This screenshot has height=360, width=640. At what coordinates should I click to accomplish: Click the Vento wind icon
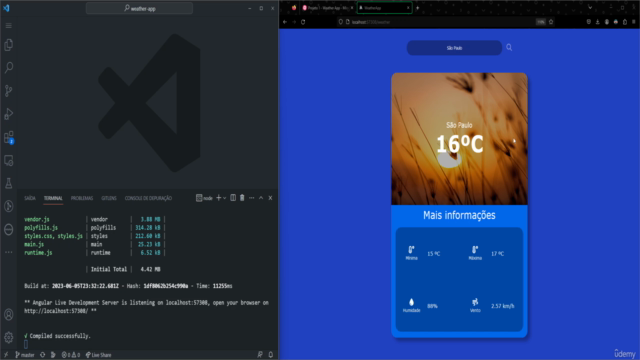point(475,302)
